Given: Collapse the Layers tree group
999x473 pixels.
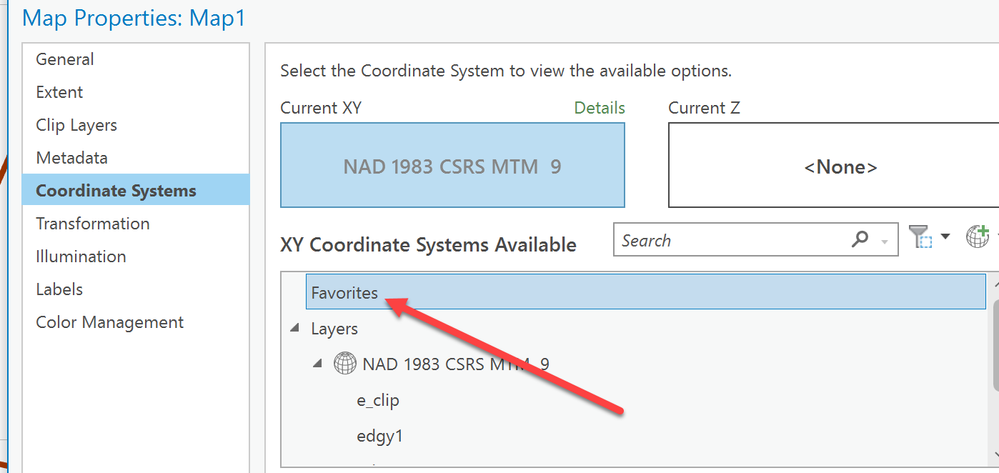Looking at the screenshot, I should click(x=294, y=328).
